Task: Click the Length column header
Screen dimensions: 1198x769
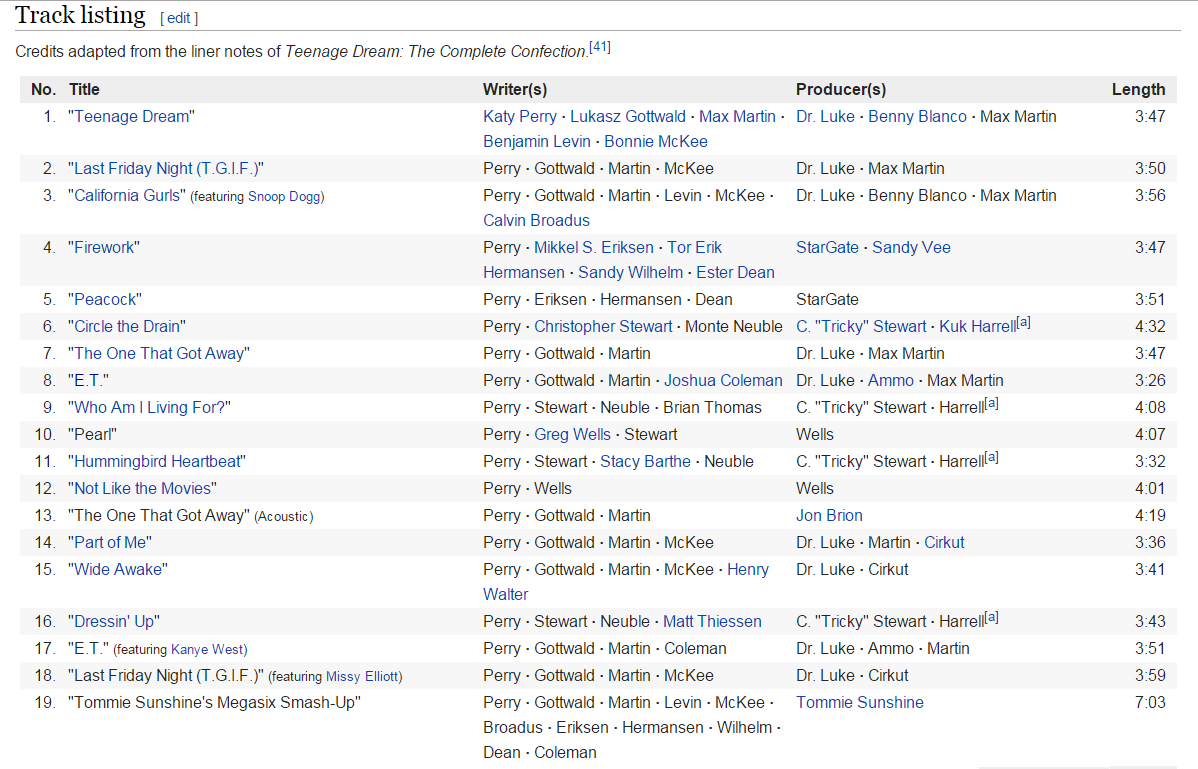Action: click(1138, 89)
